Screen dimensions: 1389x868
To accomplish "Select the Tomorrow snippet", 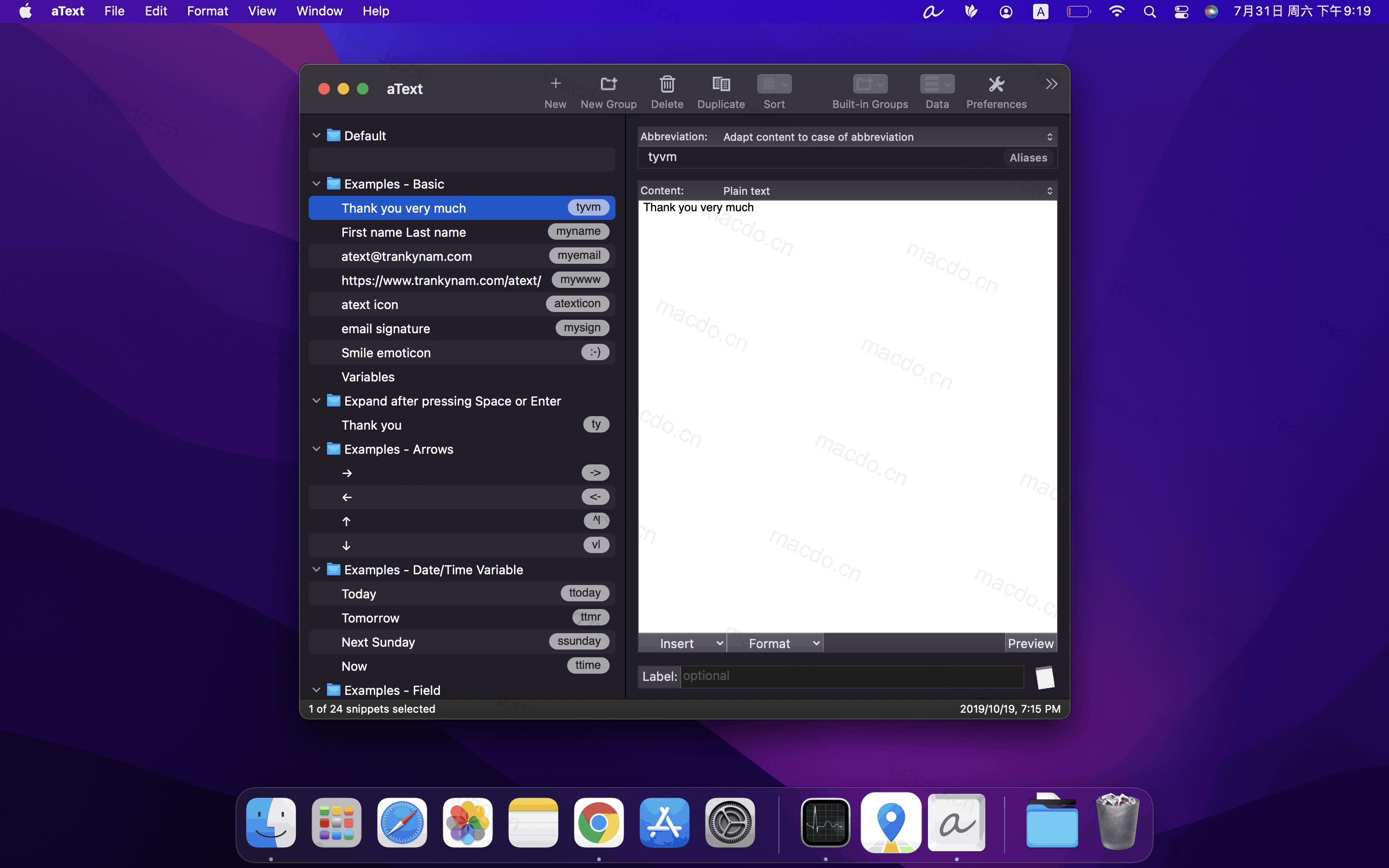I will [462, 618].
